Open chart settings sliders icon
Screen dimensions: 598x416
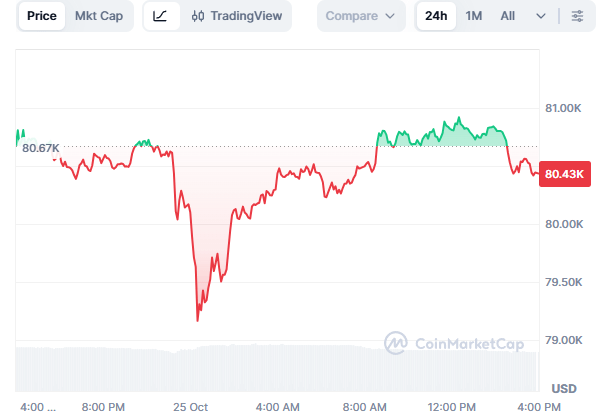pos(577,16)
